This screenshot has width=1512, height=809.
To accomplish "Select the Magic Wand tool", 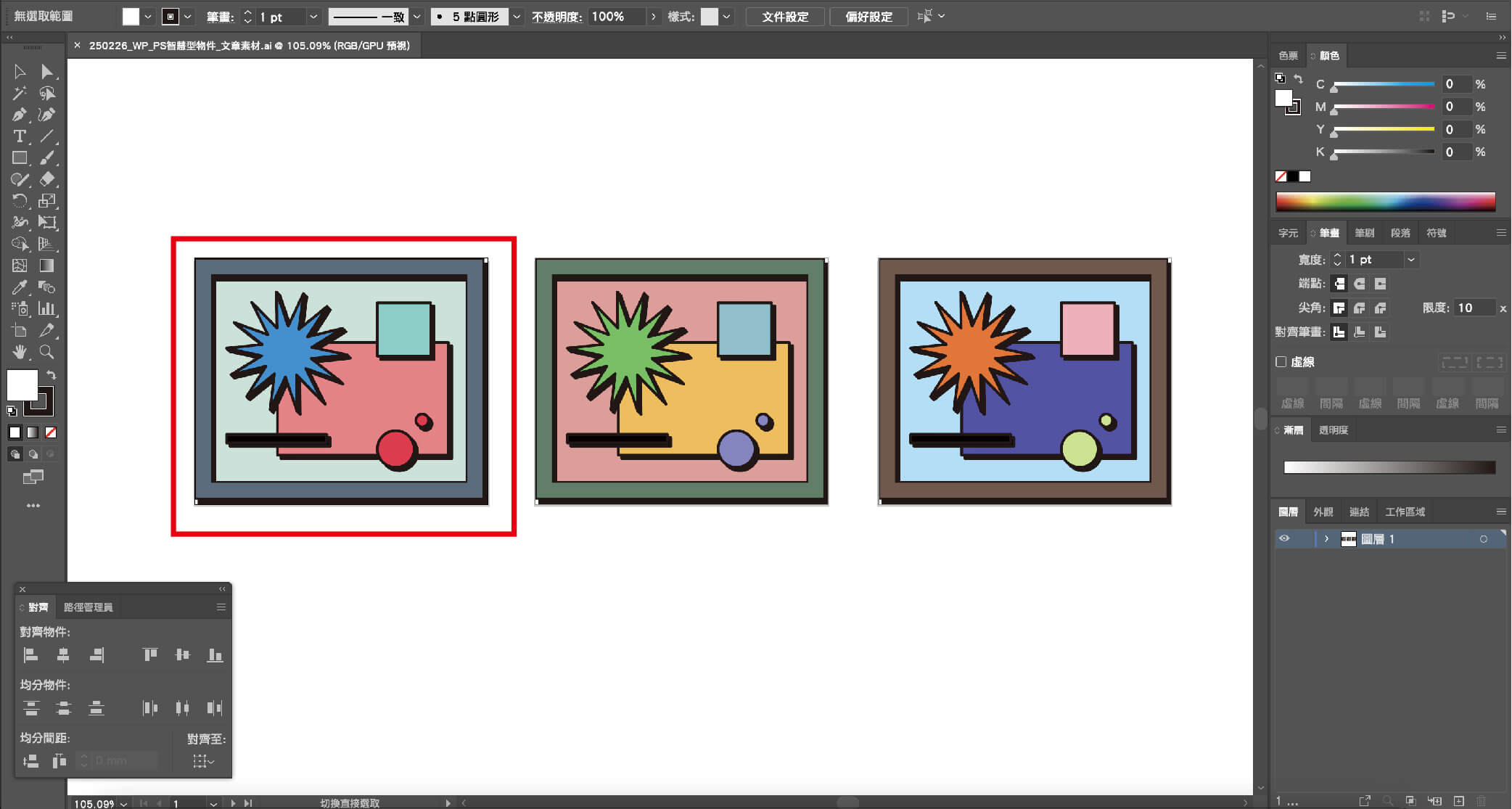I will pos(20,94).
